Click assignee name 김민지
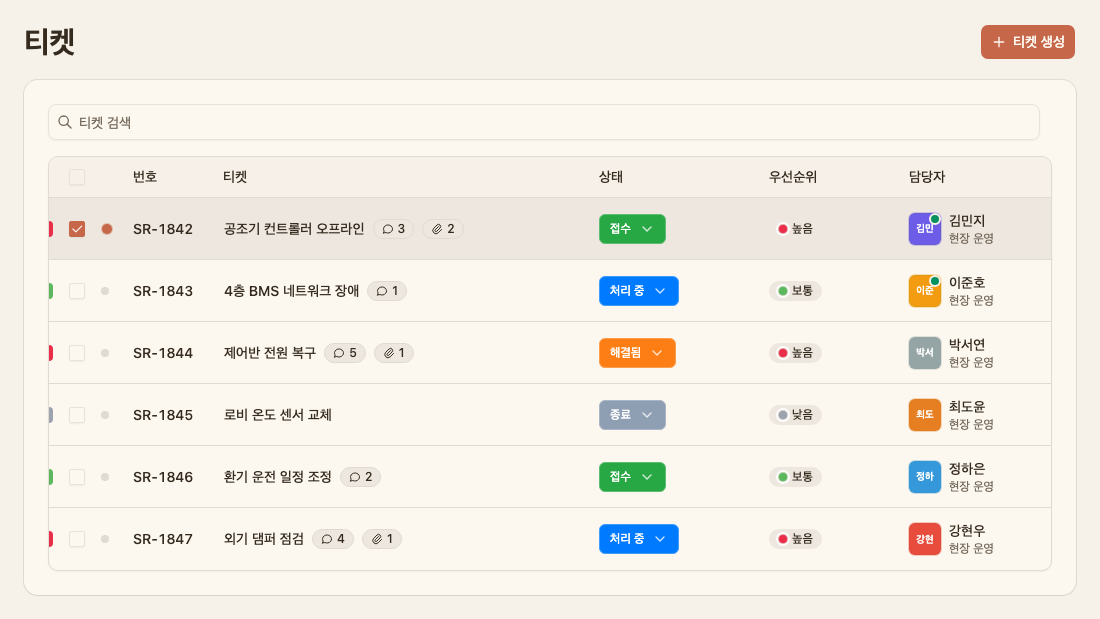Screen dimensions: 1100x619 967,220
